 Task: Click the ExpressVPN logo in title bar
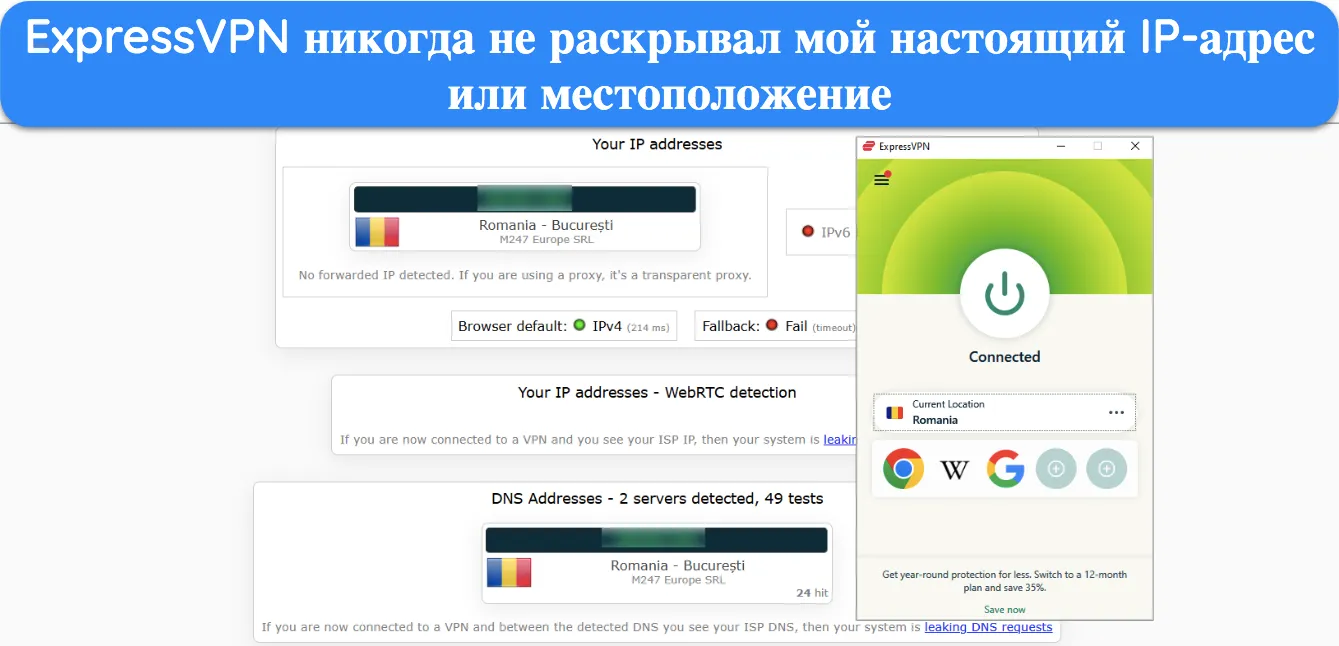[x=869, y=146]
